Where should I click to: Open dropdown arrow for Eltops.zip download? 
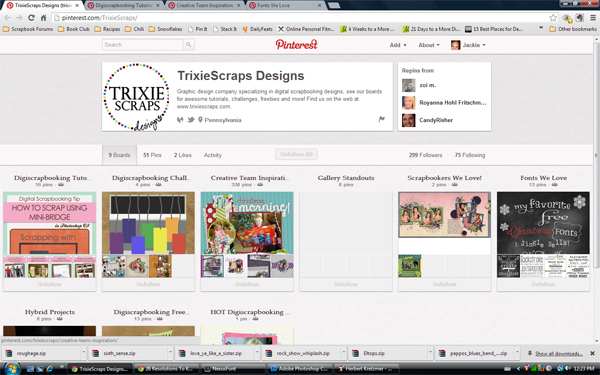430,353
